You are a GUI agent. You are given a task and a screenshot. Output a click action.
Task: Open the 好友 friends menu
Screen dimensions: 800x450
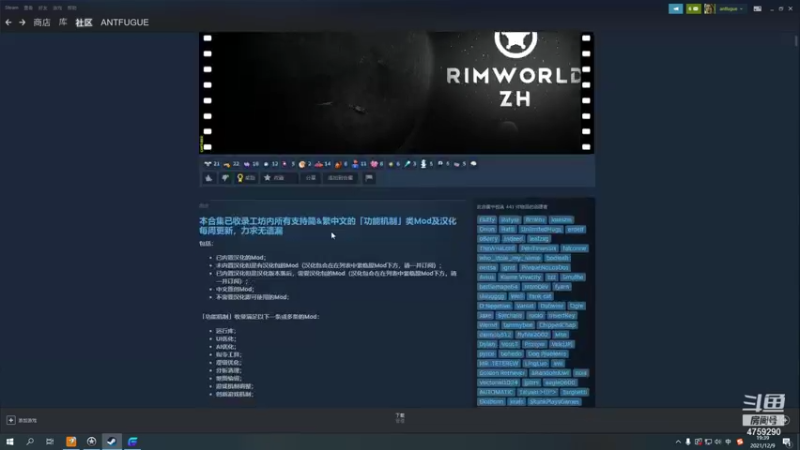click(x=43, y=8)
